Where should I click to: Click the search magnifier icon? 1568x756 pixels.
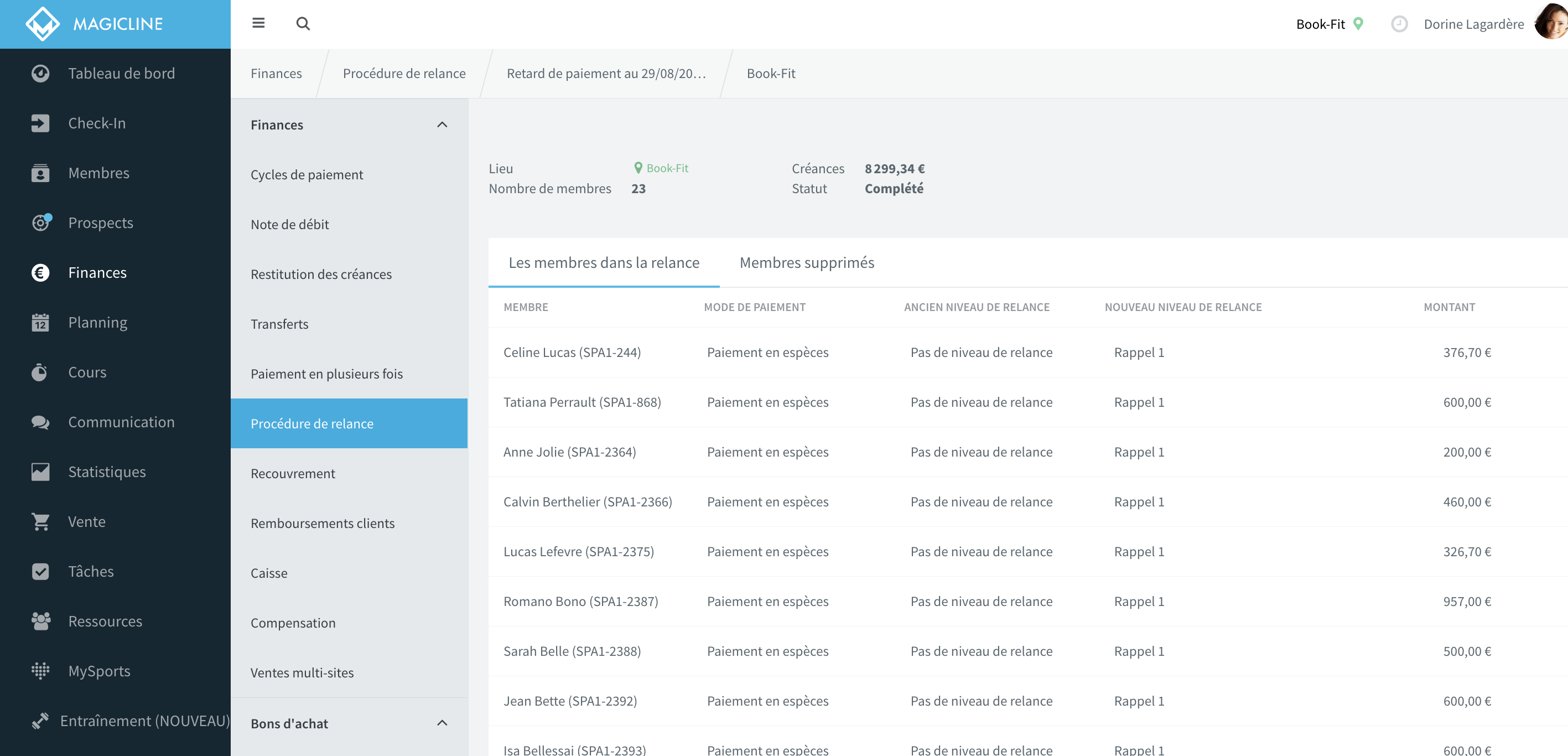point(303,24)
